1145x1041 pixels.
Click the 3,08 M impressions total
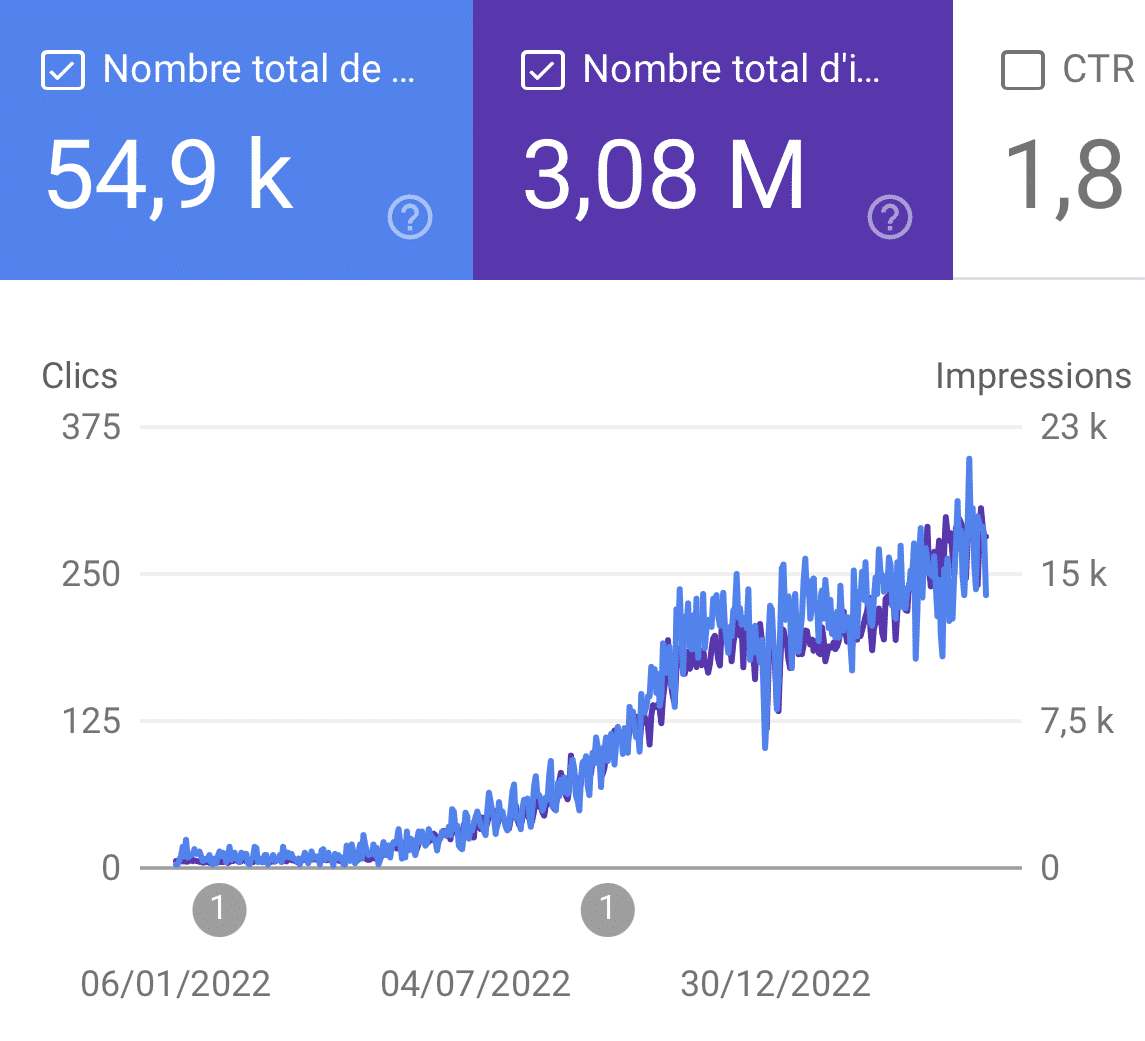click(665, 177)
